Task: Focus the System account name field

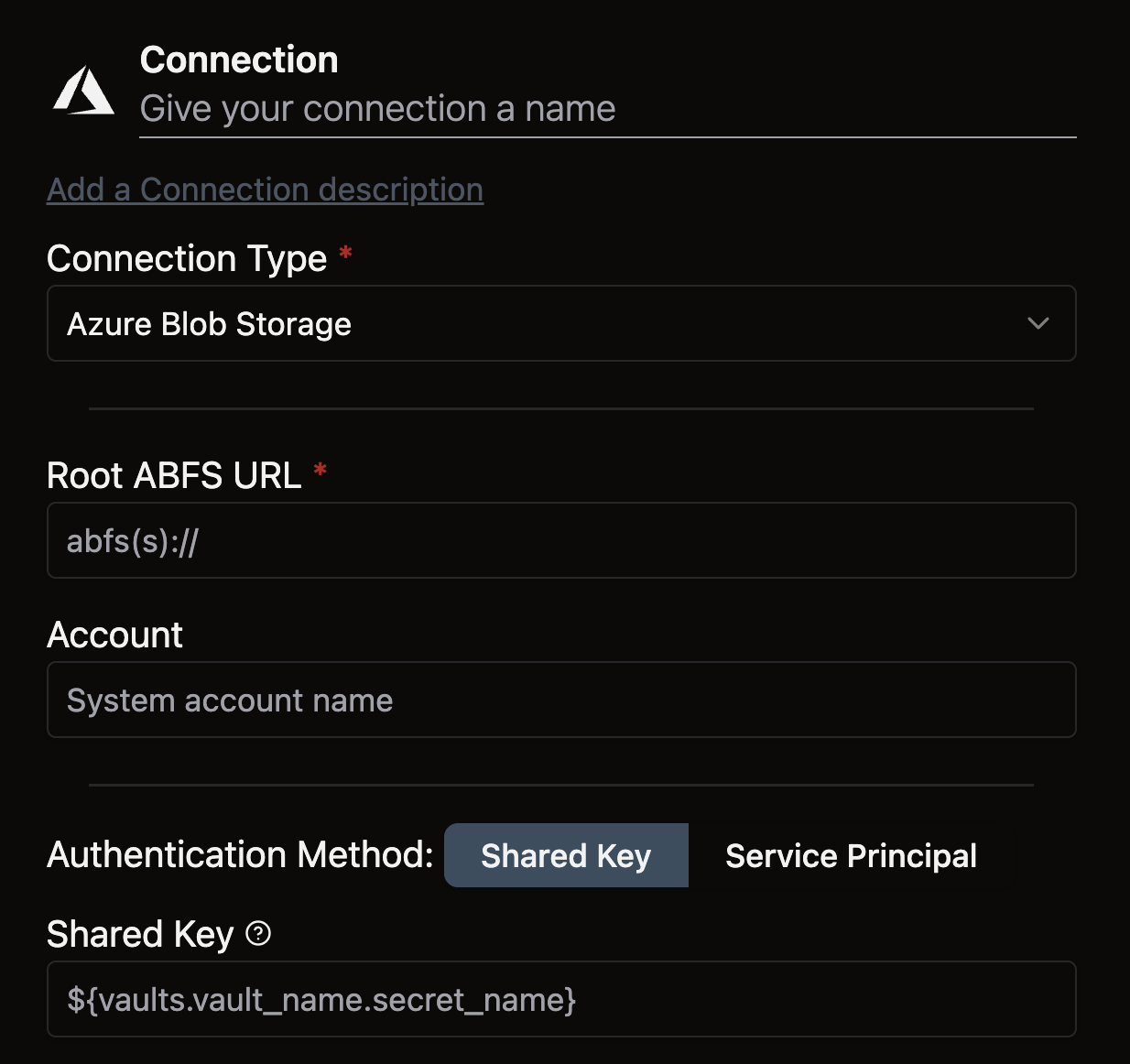Action: 560,700
